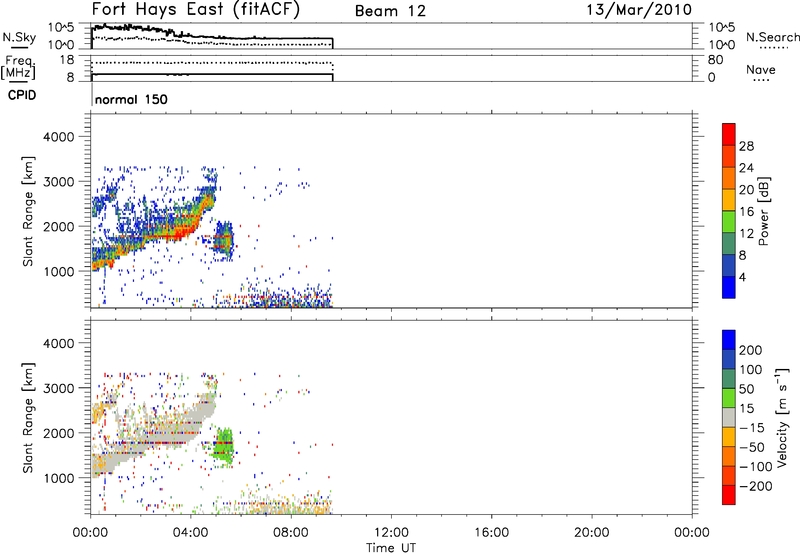Select the 'normal 150' CPID text
This screenshot has height=554, width=800.
[131, 99]
